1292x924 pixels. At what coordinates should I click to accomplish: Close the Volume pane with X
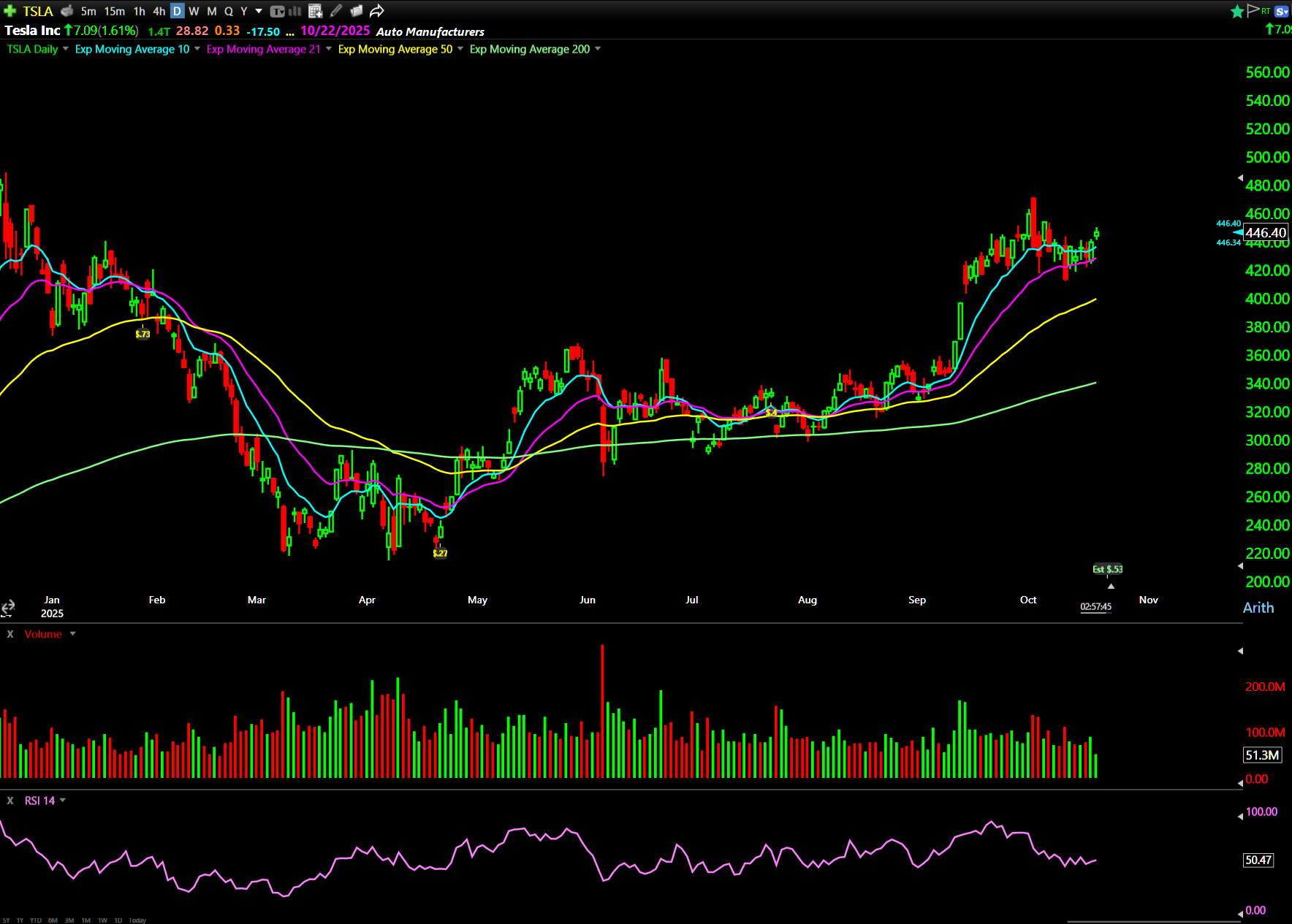[10, 634]
